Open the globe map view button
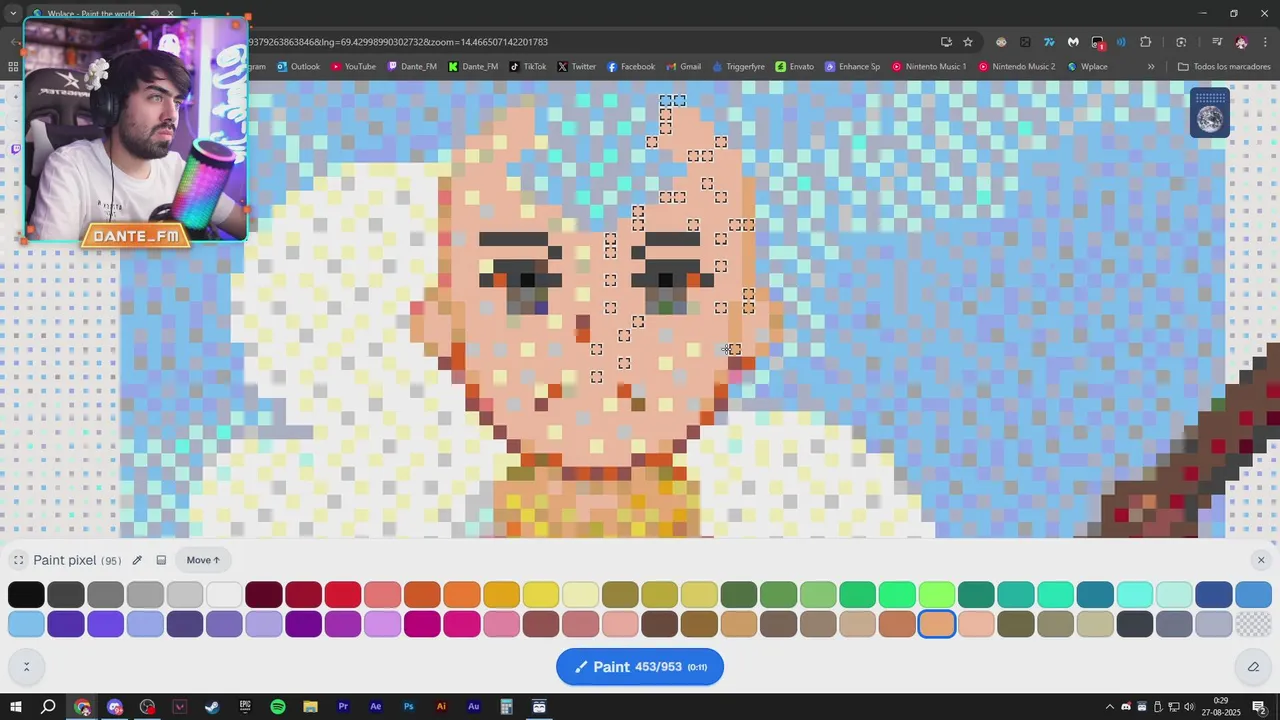Viewport: 1280px width, 720px height. click(1210, 113)
